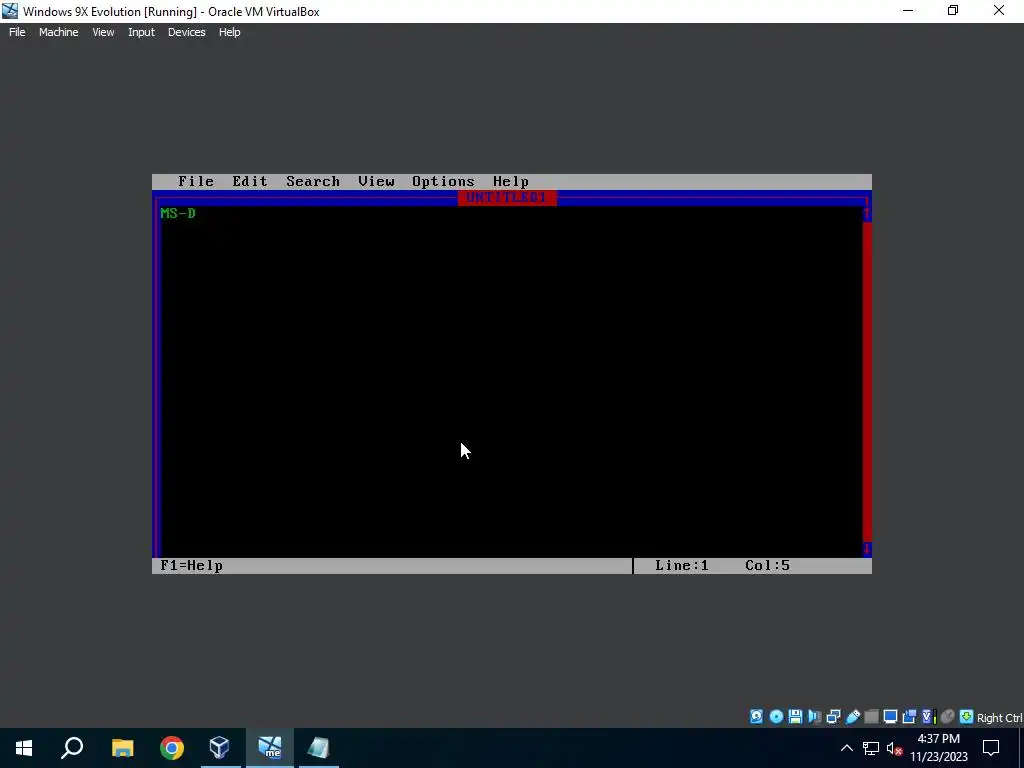Open Google Chrome from the taskbar
Image resolution: width=1024 pixels, height=768 pixels.
click(x=172, y=748)
